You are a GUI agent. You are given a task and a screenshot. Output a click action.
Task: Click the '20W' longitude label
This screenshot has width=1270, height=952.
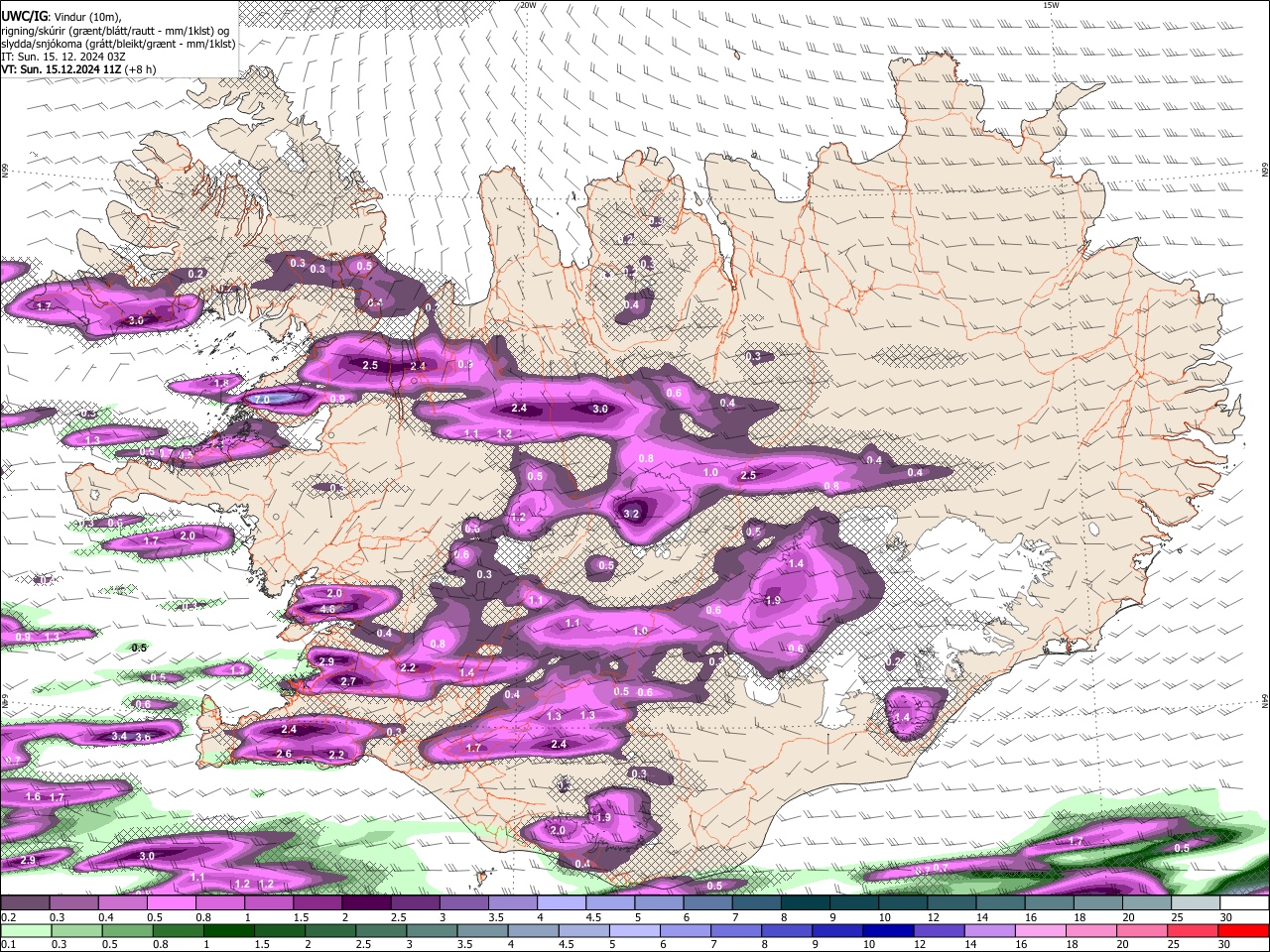point(528,5)
